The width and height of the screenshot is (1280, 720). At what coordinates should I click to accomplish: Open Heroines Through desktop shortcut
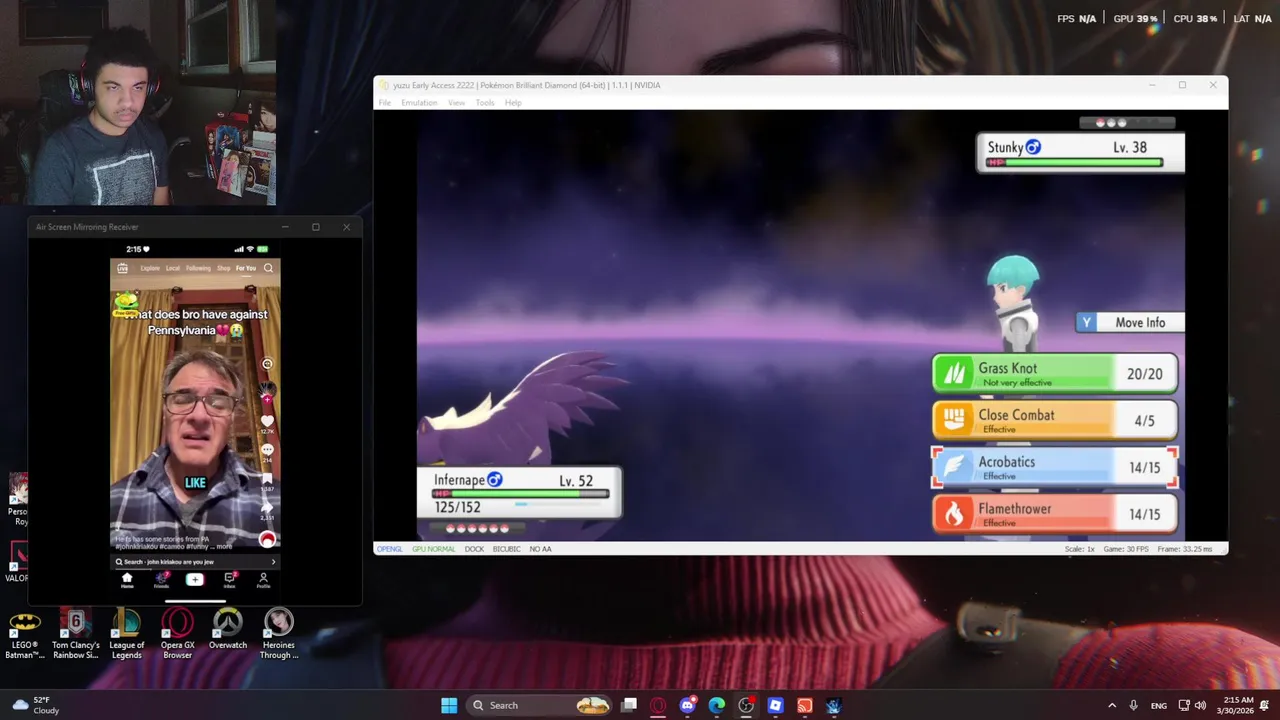[279, 635]
